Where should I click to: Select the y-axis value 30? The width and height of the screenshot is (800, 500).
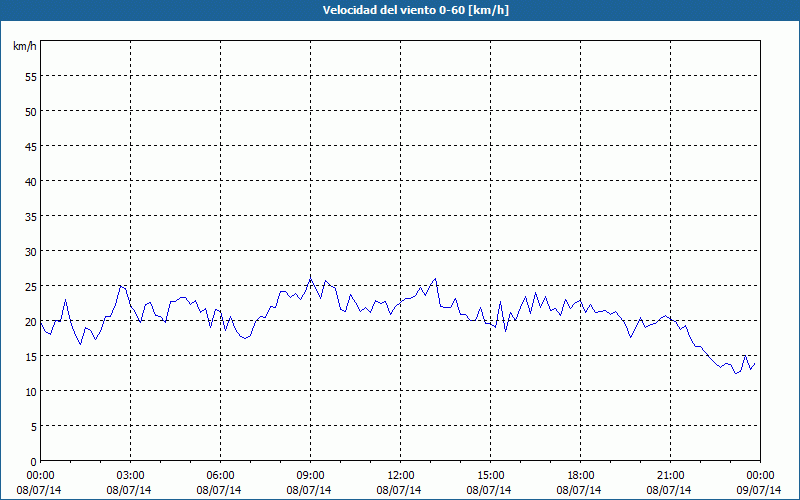pyautogui.click(x=31, y=252)
